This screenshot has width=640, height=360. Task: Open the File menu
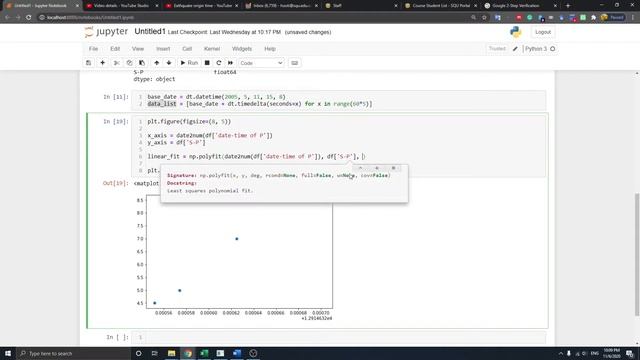click(x=93, y=49)
